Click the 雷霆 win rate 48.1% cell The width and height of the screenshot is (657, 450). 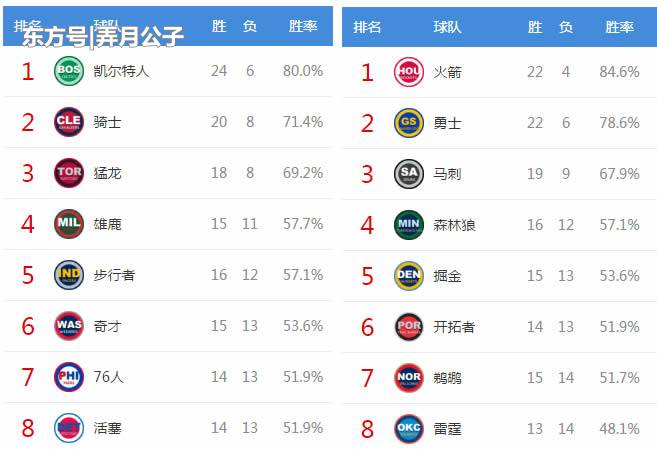pyautogui.click(x=619, y=428)
